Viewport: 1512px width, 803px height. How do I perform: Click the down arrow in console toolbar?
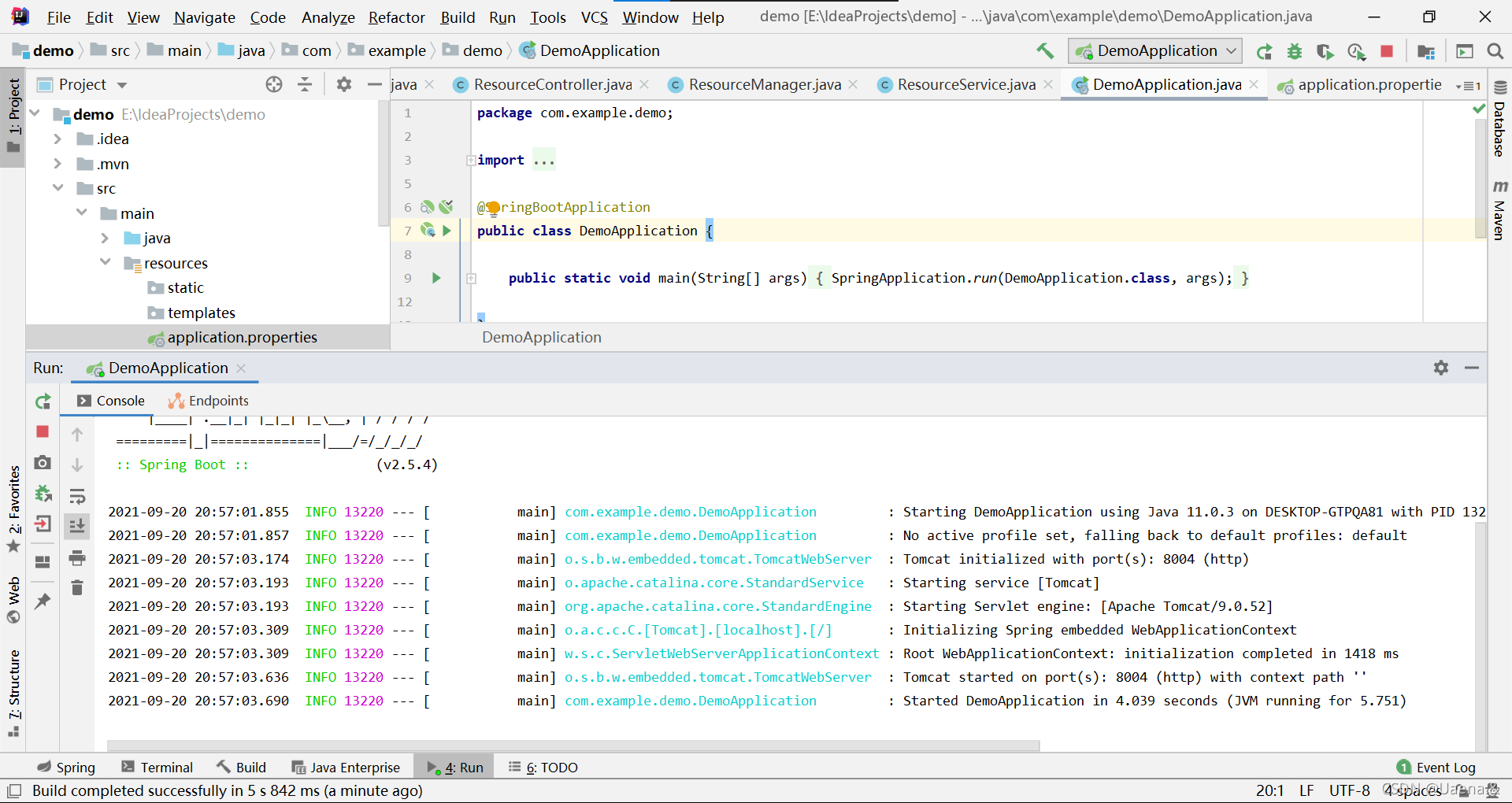coord(77,464)
